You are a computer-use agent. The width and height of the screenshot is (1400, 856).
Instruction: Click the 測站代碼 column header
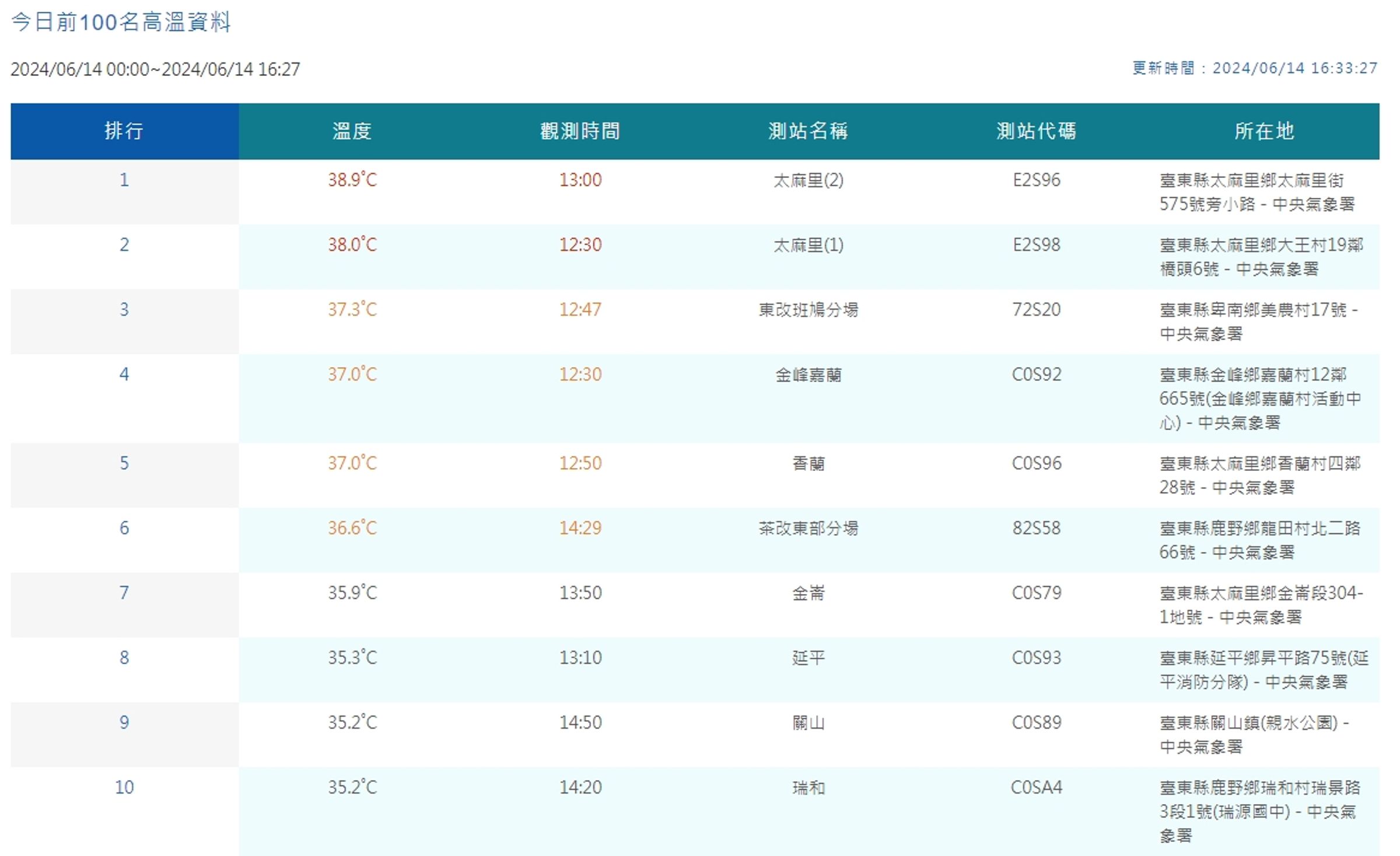pos(1036,131)
